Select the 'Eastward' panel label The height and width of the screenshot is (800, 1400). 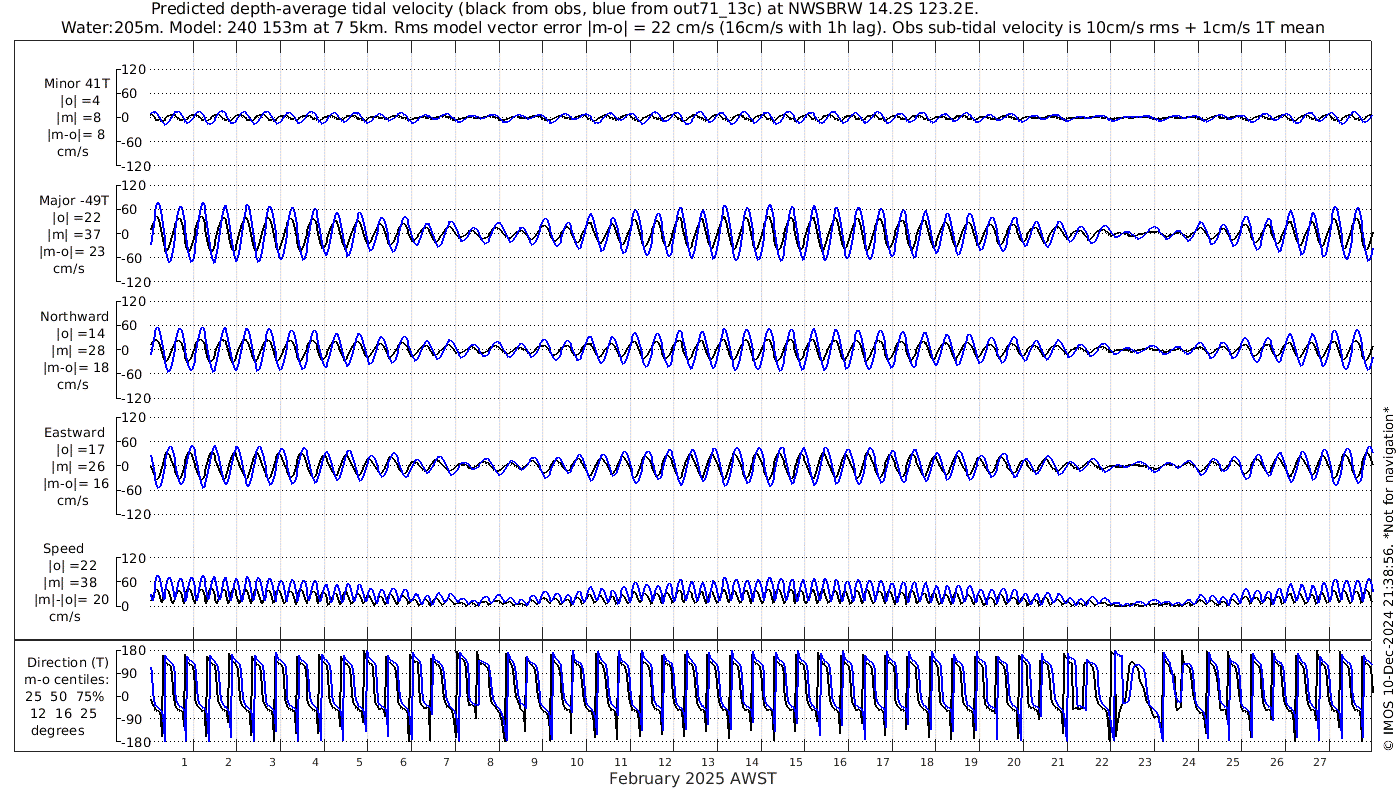[x=75, y=433]
